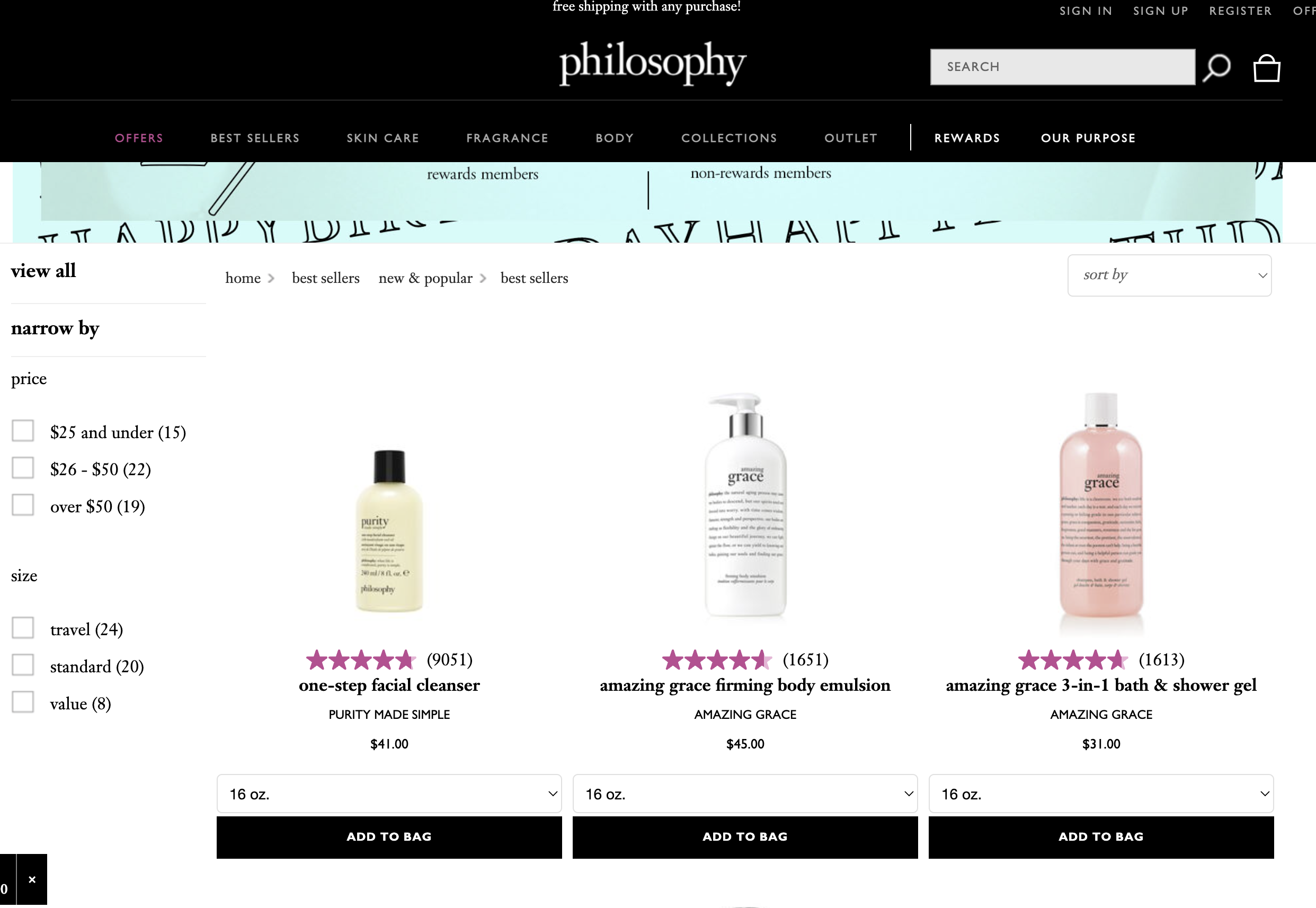
Task: Click star rating of one-step facial cleanser
Action: pyautogui.click(x=361, y=660)
